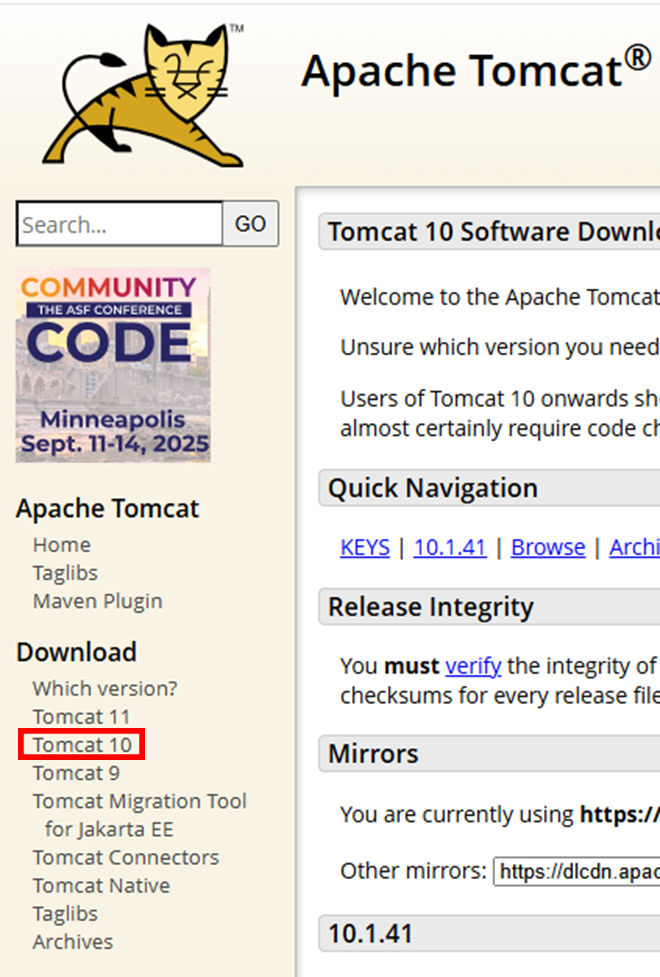660x977 pixels.
Task: Open the Archives link in sidebar
Action: click(73, 942)
